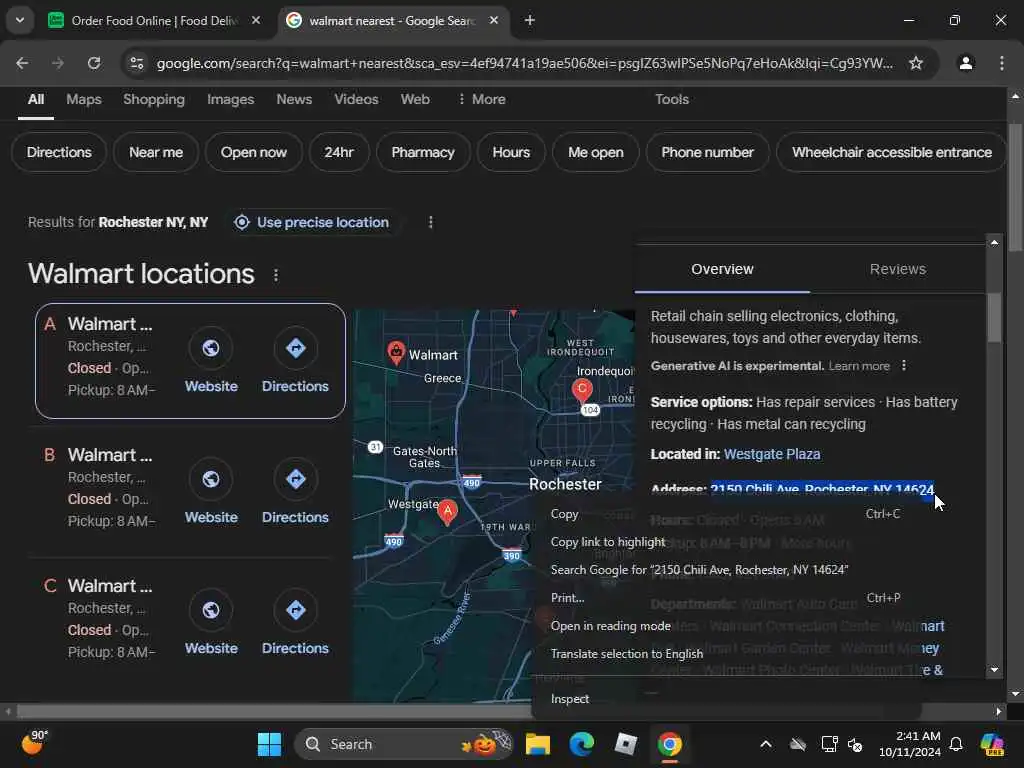This screenshot has width=1024, height=768.
Task: Choose Translate selection to English
Action: point(726,654)
